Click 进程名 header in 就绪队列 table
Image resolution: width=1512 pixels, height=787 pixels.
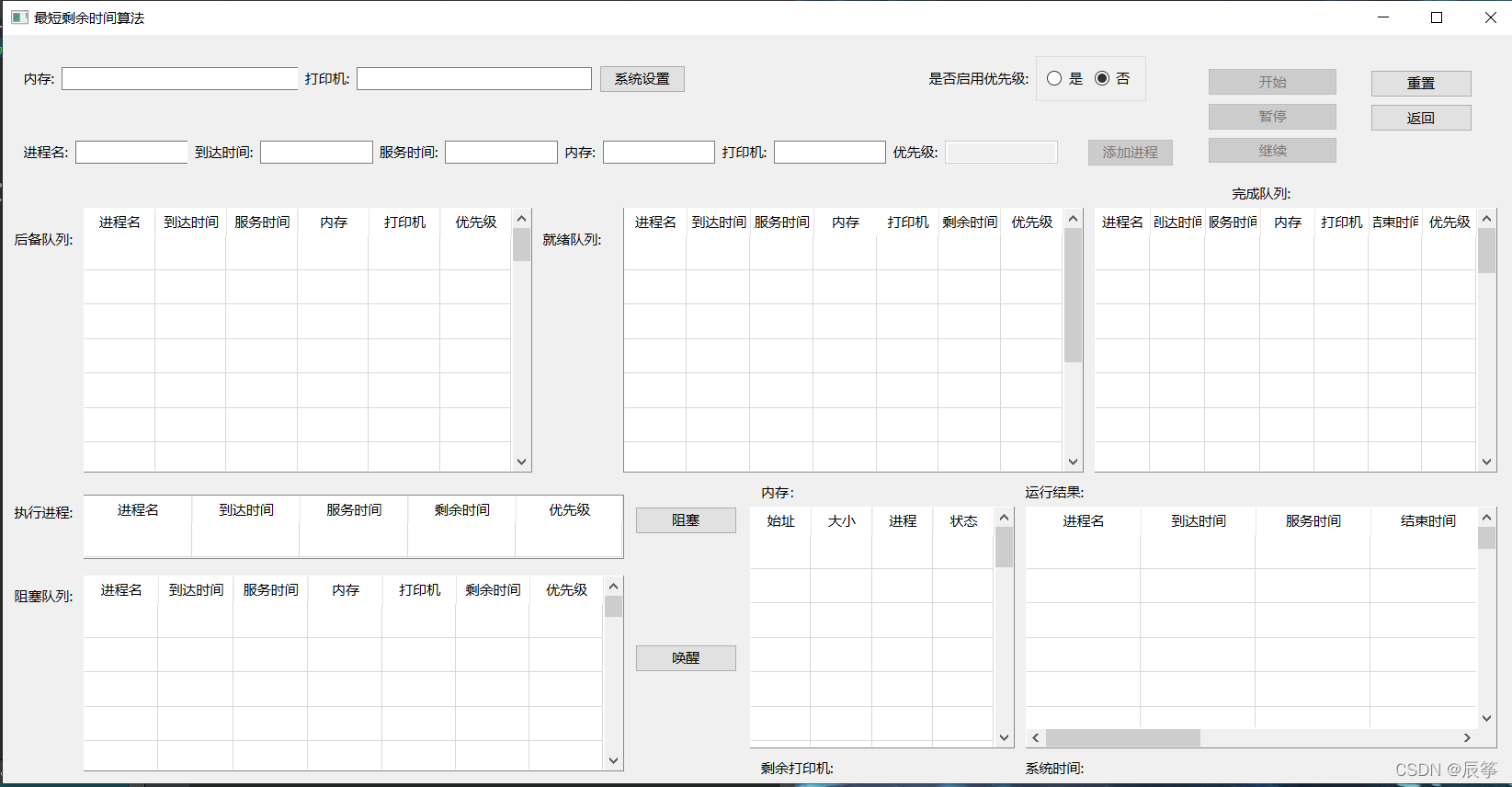655,222
